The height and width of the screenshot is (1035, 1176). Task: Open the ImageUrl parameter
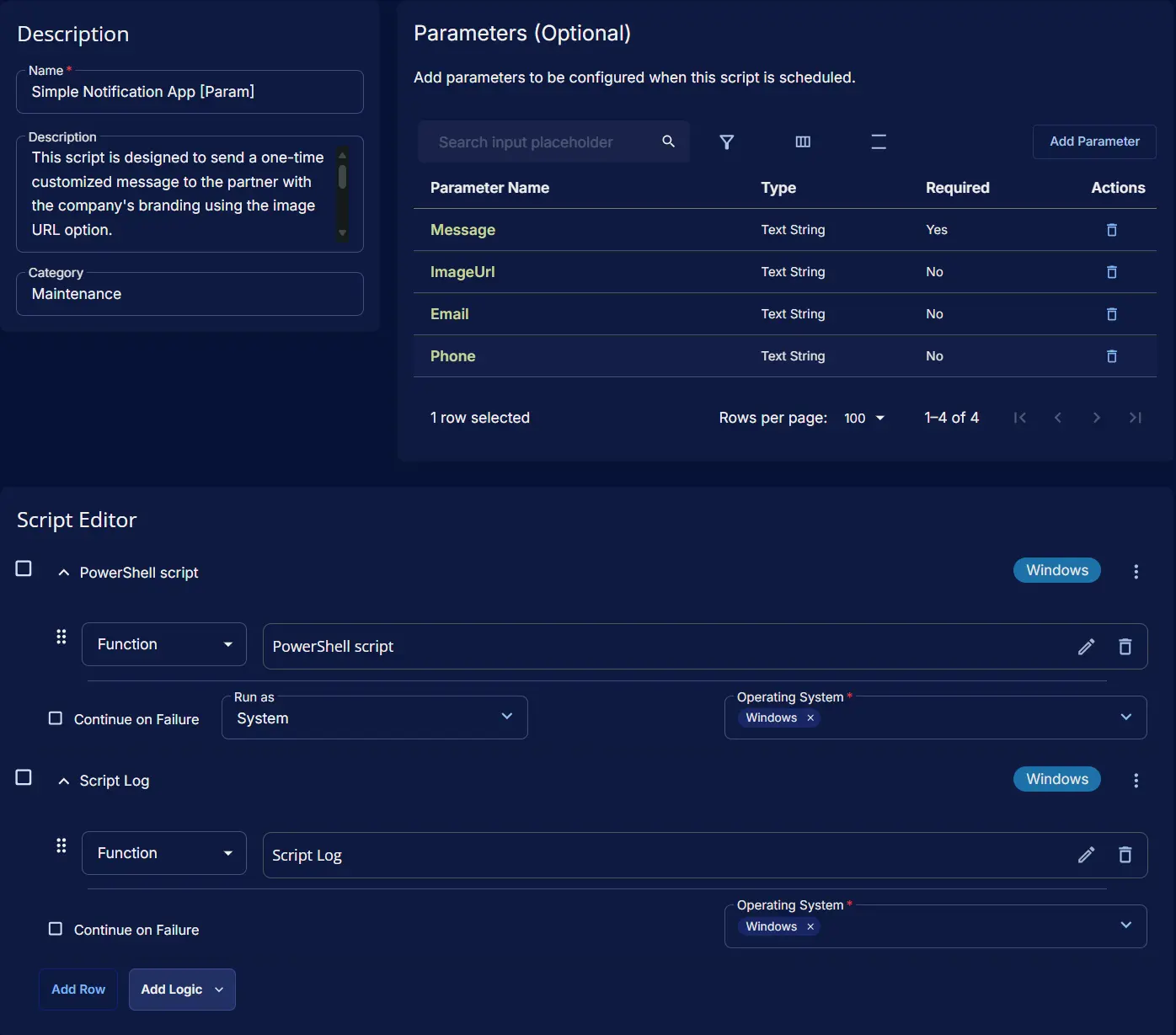point(462,272)
